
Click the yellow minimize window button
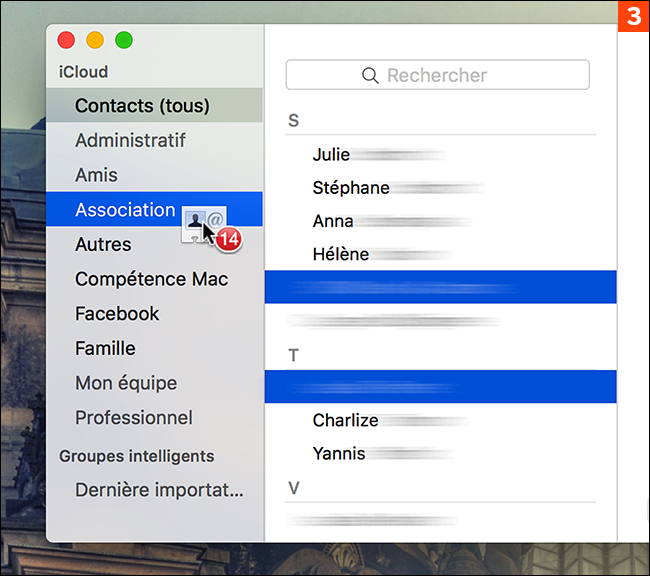pos(95,40)
